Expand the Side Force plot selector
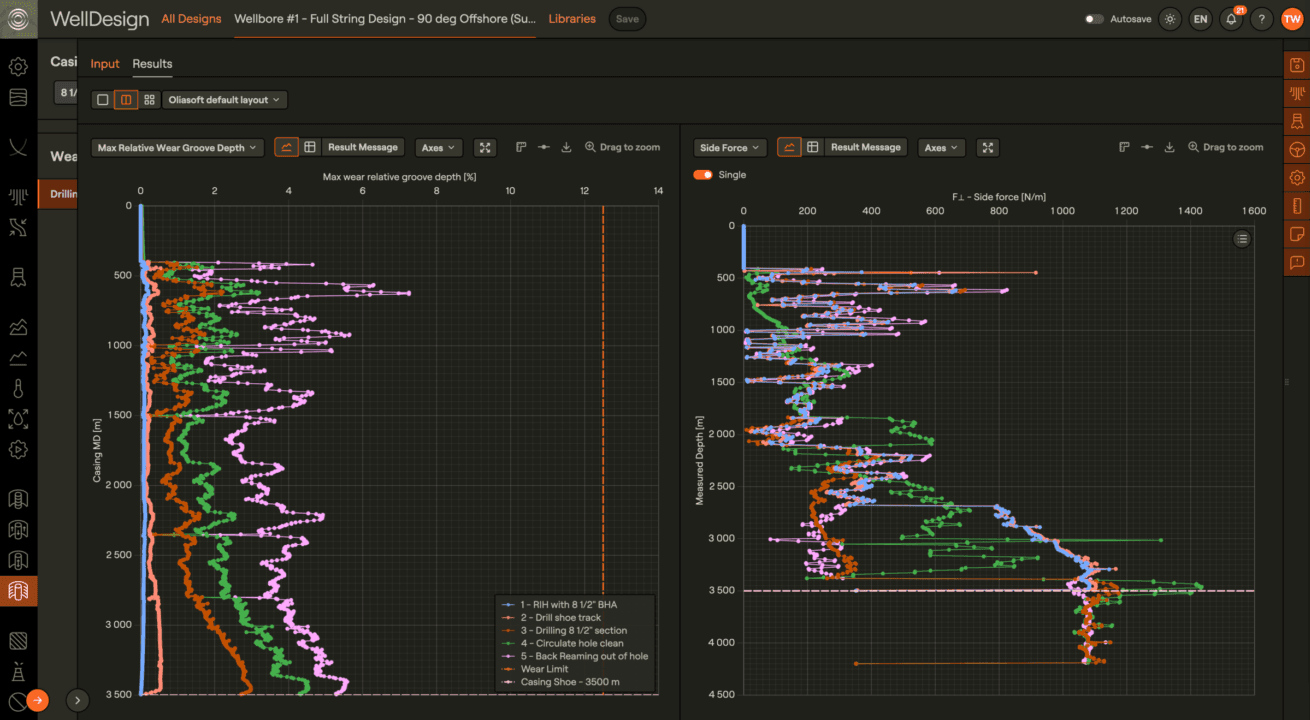Image resolution: width=1310 pixels, height=720 pixels. [x=730, y=148]
